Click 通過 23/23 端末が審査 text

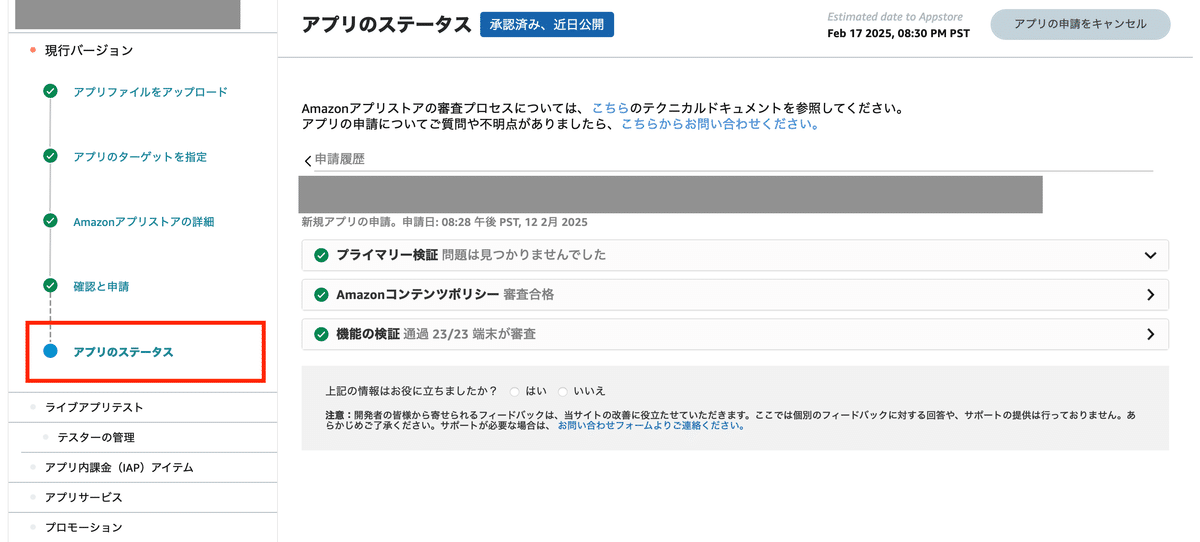[469, 334]
